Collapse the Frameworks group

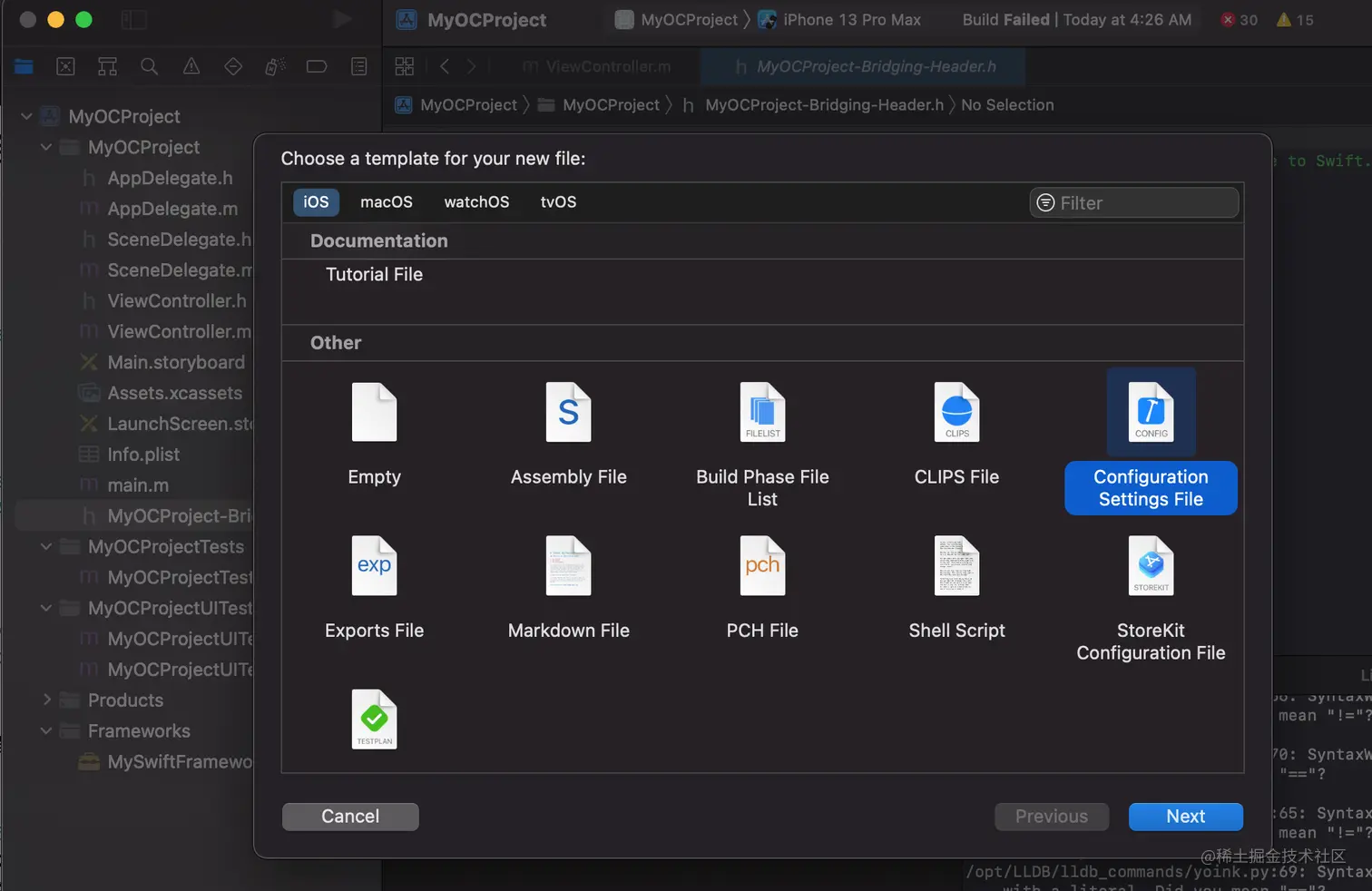point(46,730)
